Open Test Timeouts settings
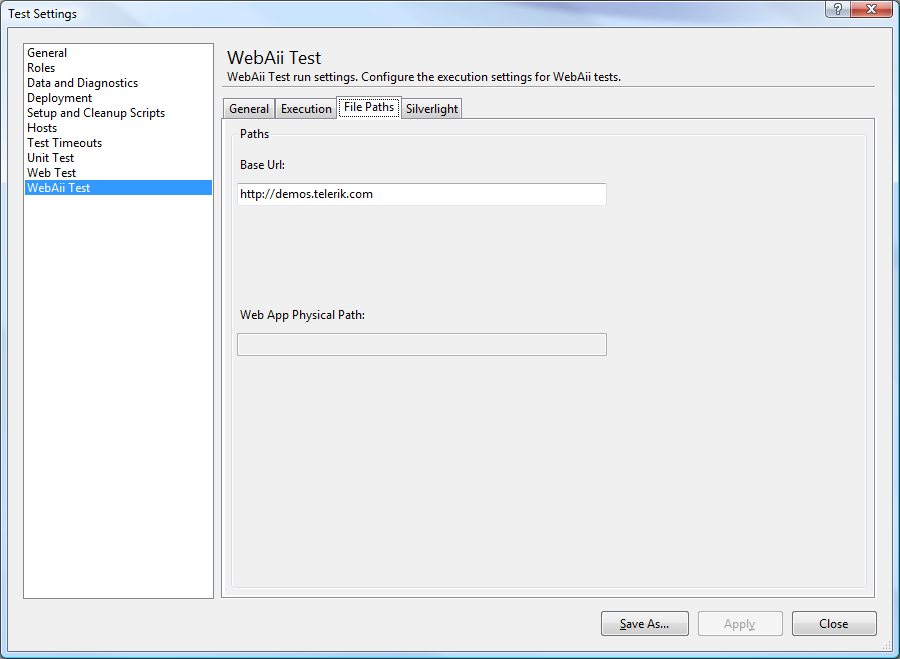Screen dimensions: 900x659 click(x=64, y=143)
